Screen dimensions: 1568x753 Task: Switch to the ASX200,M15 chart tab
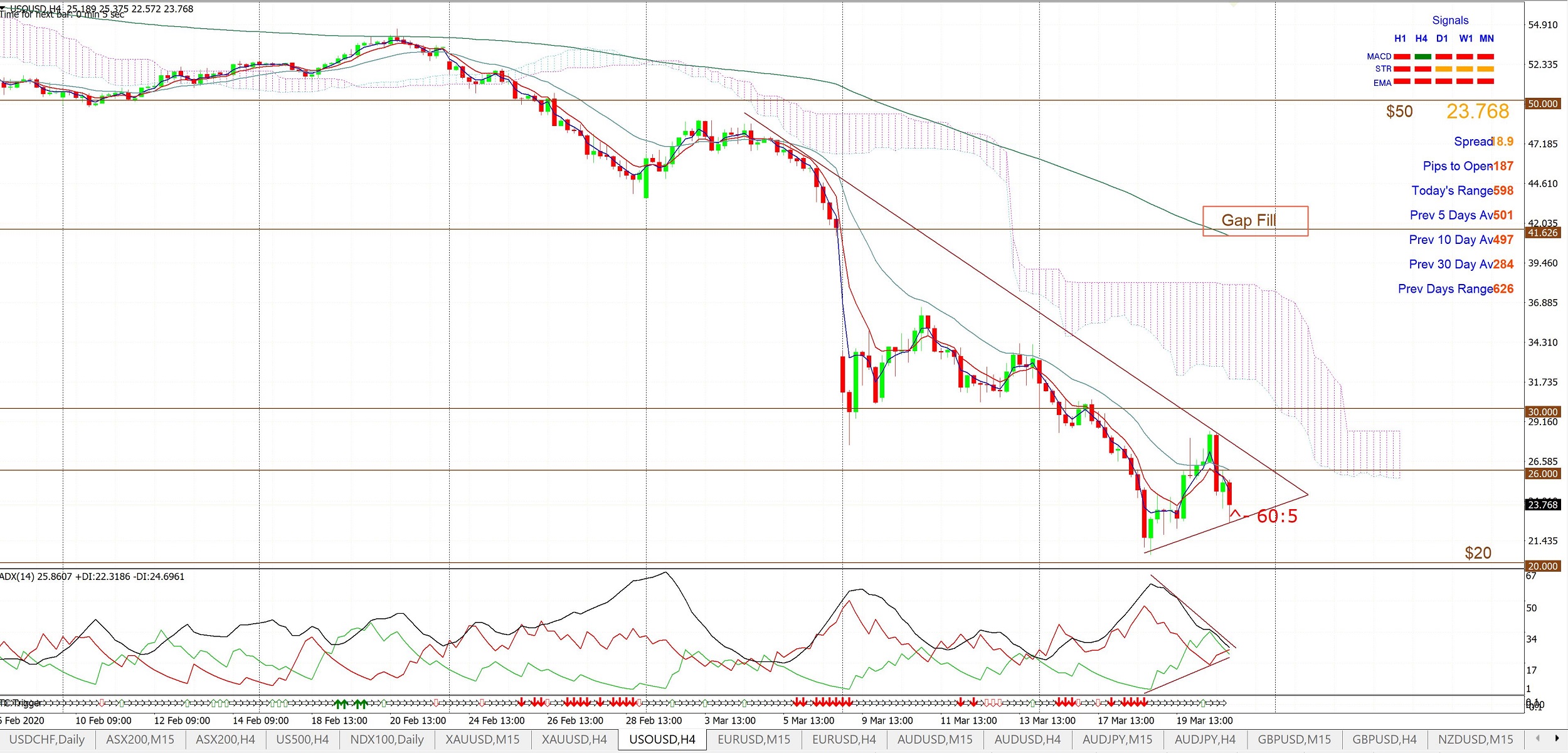[140, 739]
